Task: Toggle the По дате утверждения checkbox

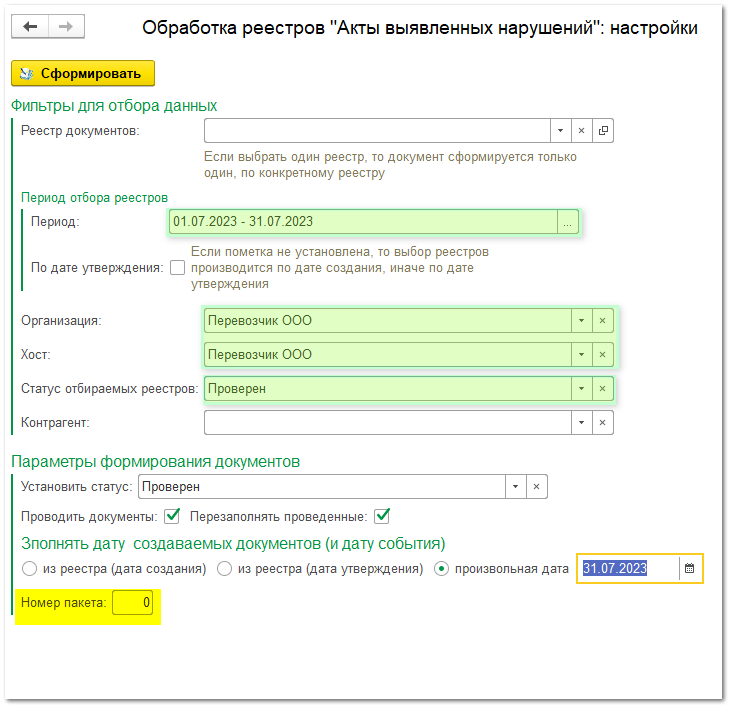Action: click(x=177, y=267)
